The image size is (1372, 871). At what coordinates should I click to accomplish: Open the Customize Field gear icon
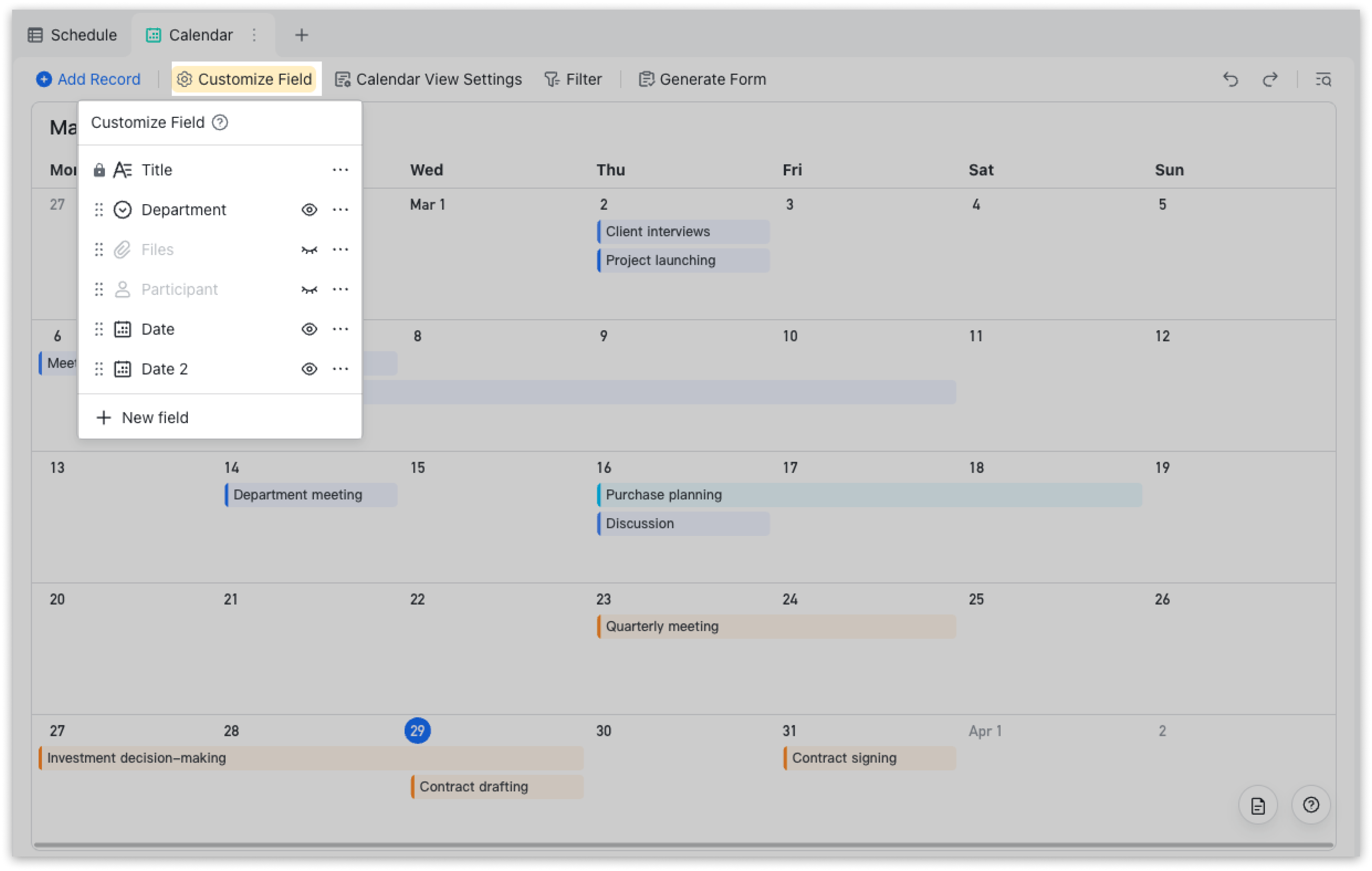(185, 79)
